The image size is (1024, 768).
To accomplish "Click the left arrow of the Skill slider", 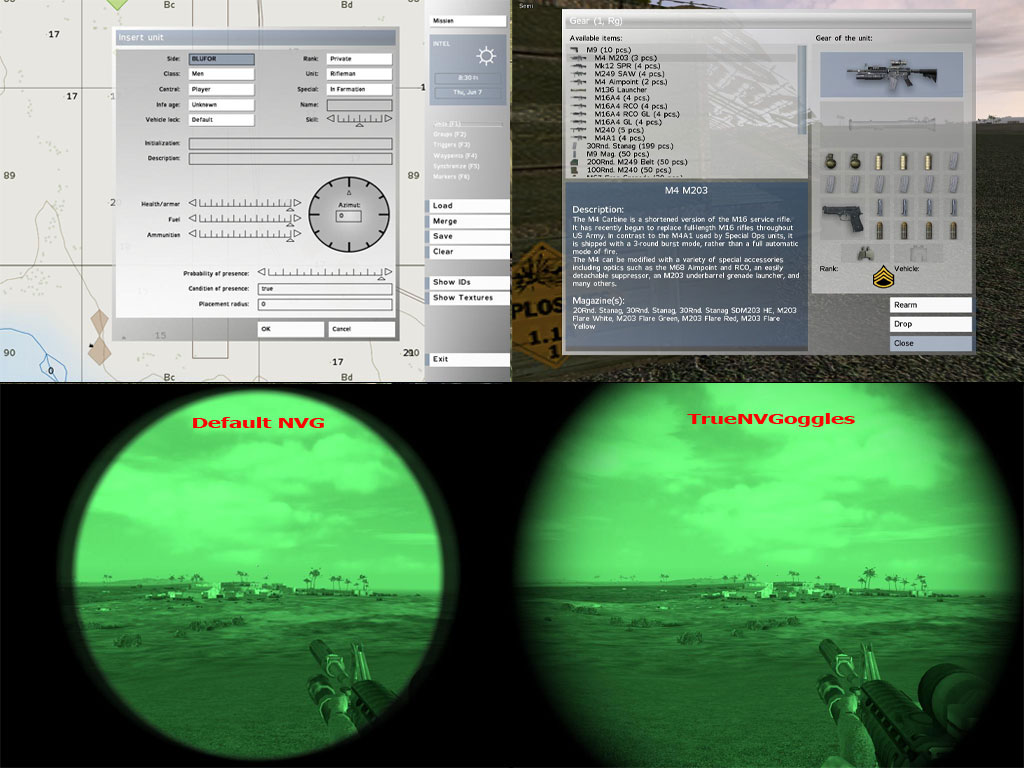I will point(330,119).
